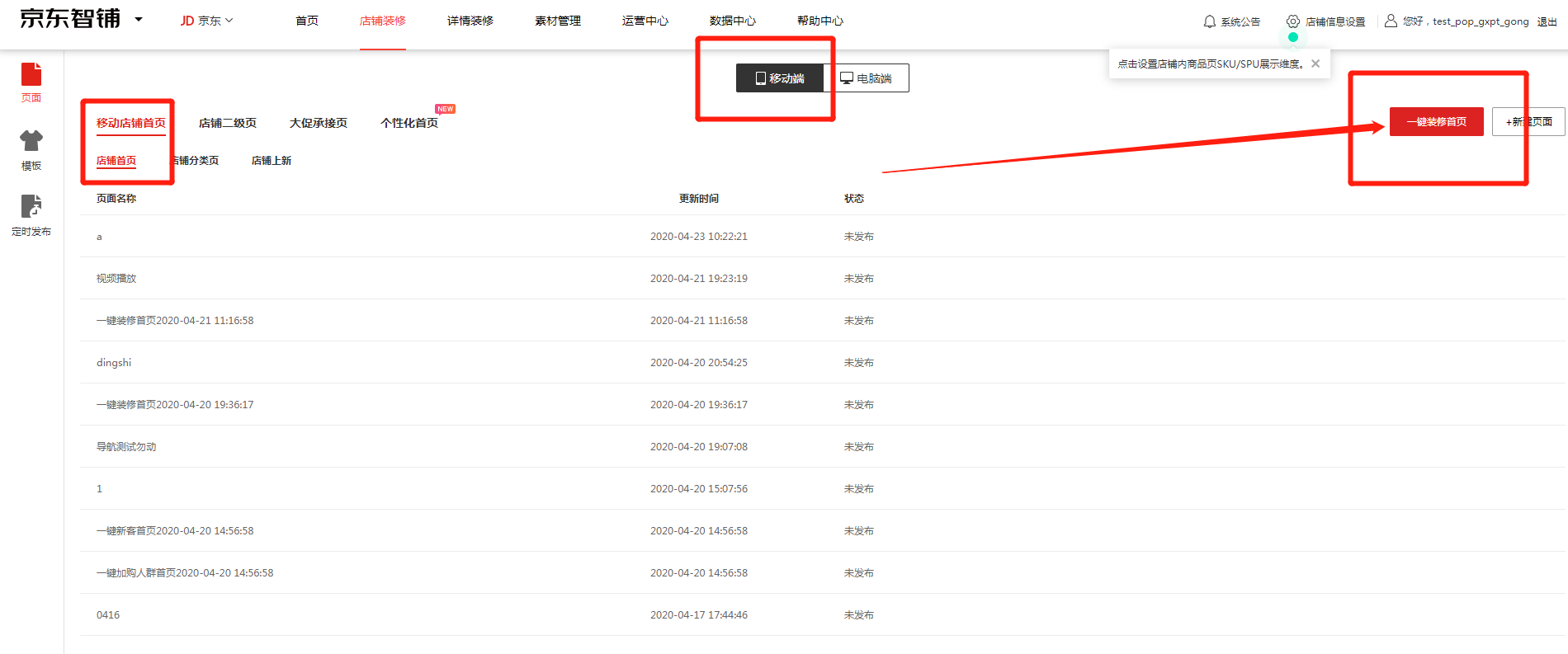The width and height of the screenshot is (1568, 654).
Task: Click 未发布 status of 视频播放 row
Action: pyautogui.click(x=859, y=279)
